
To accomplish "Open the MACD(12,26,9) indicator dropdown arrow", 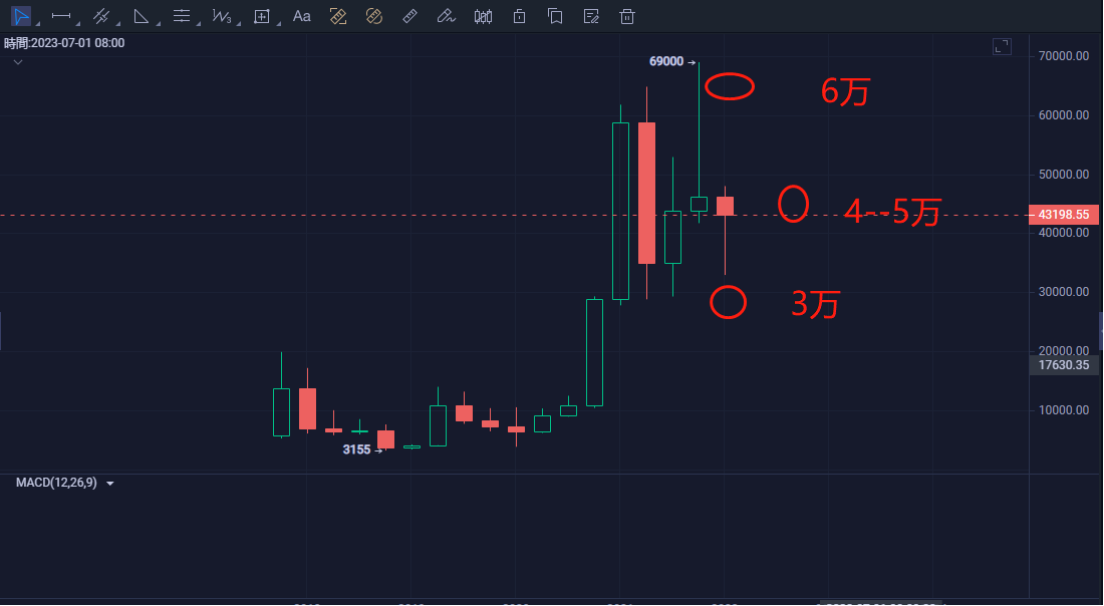I will click(x=110, y=484).
